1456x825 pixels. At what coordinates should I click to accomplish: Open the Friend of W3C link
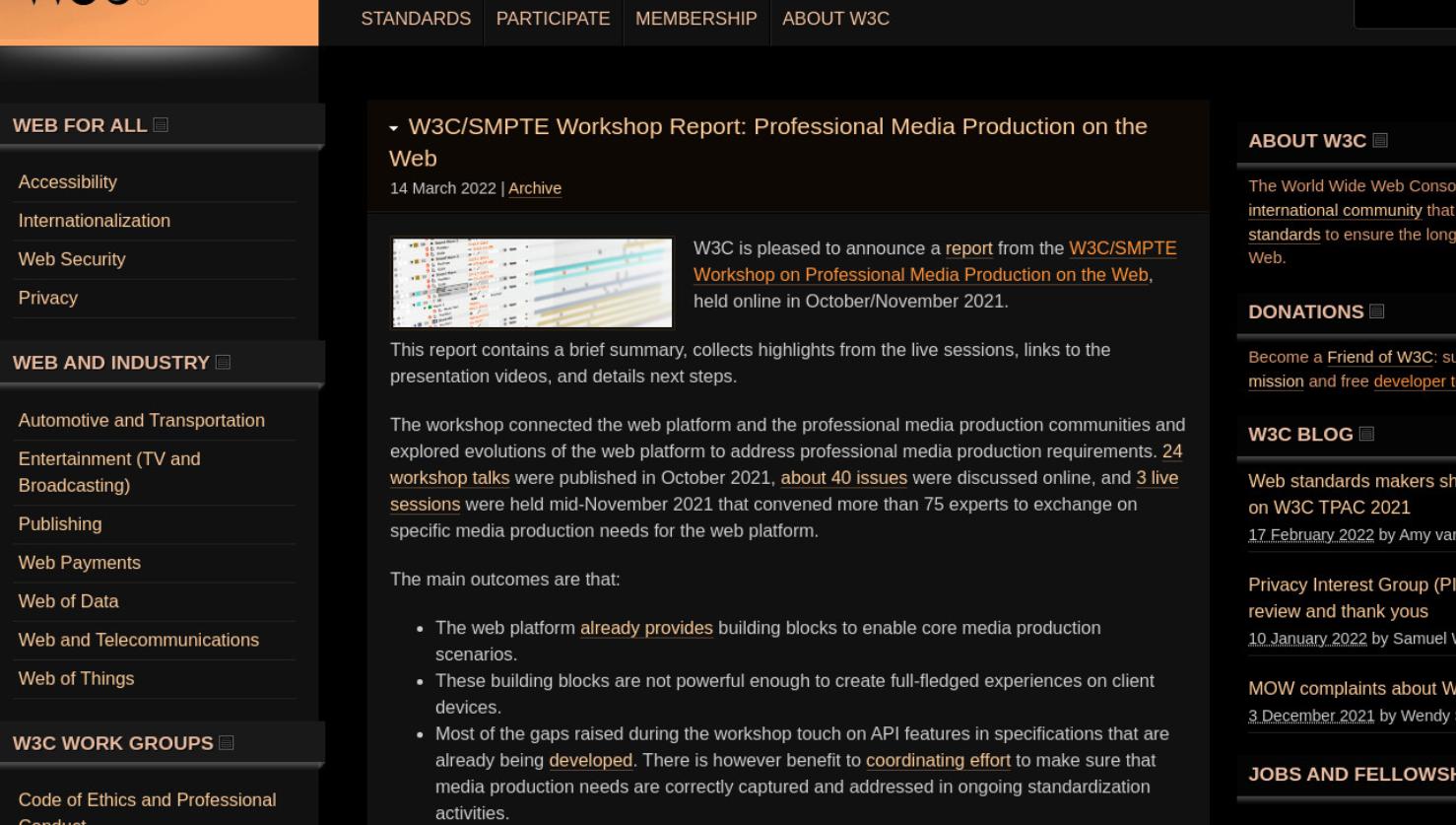[1380, 357]
